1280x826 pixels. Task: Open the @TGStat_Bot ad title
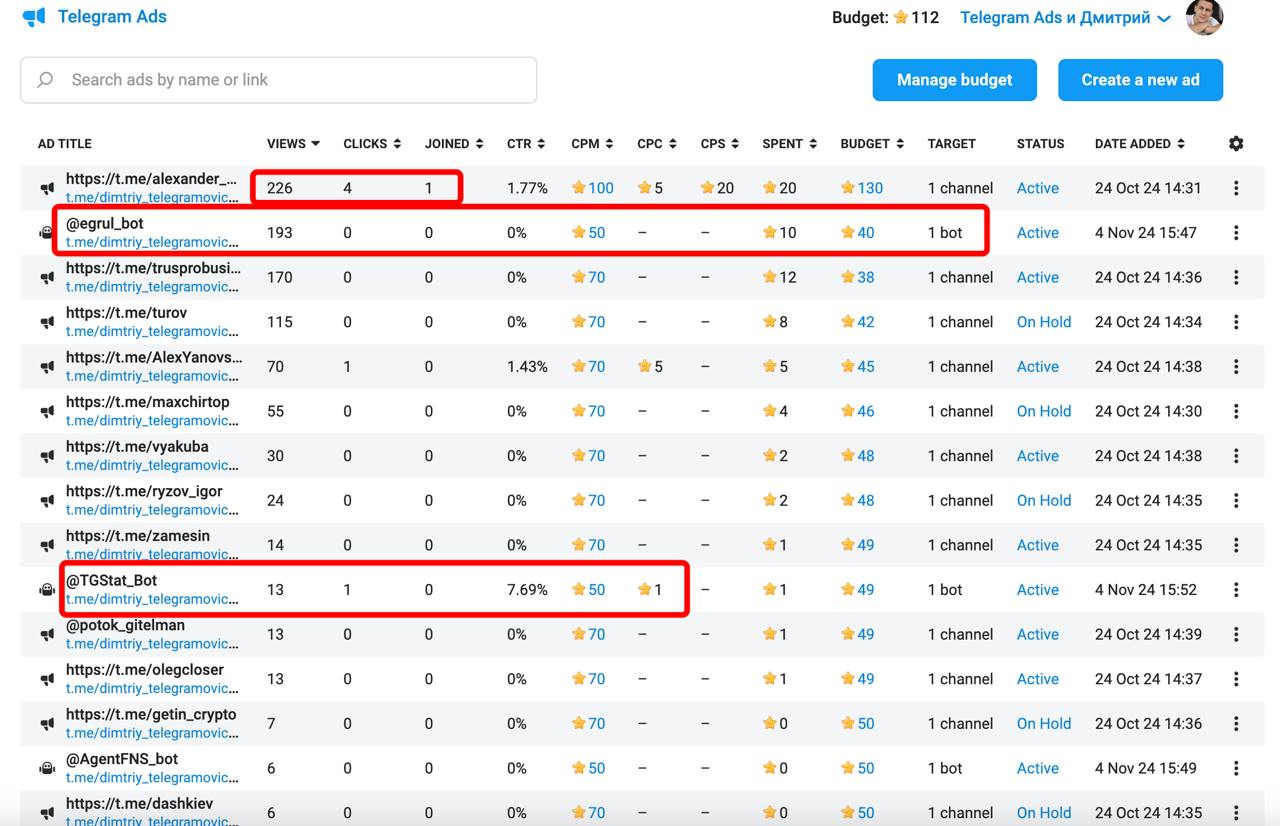[111, 580]
